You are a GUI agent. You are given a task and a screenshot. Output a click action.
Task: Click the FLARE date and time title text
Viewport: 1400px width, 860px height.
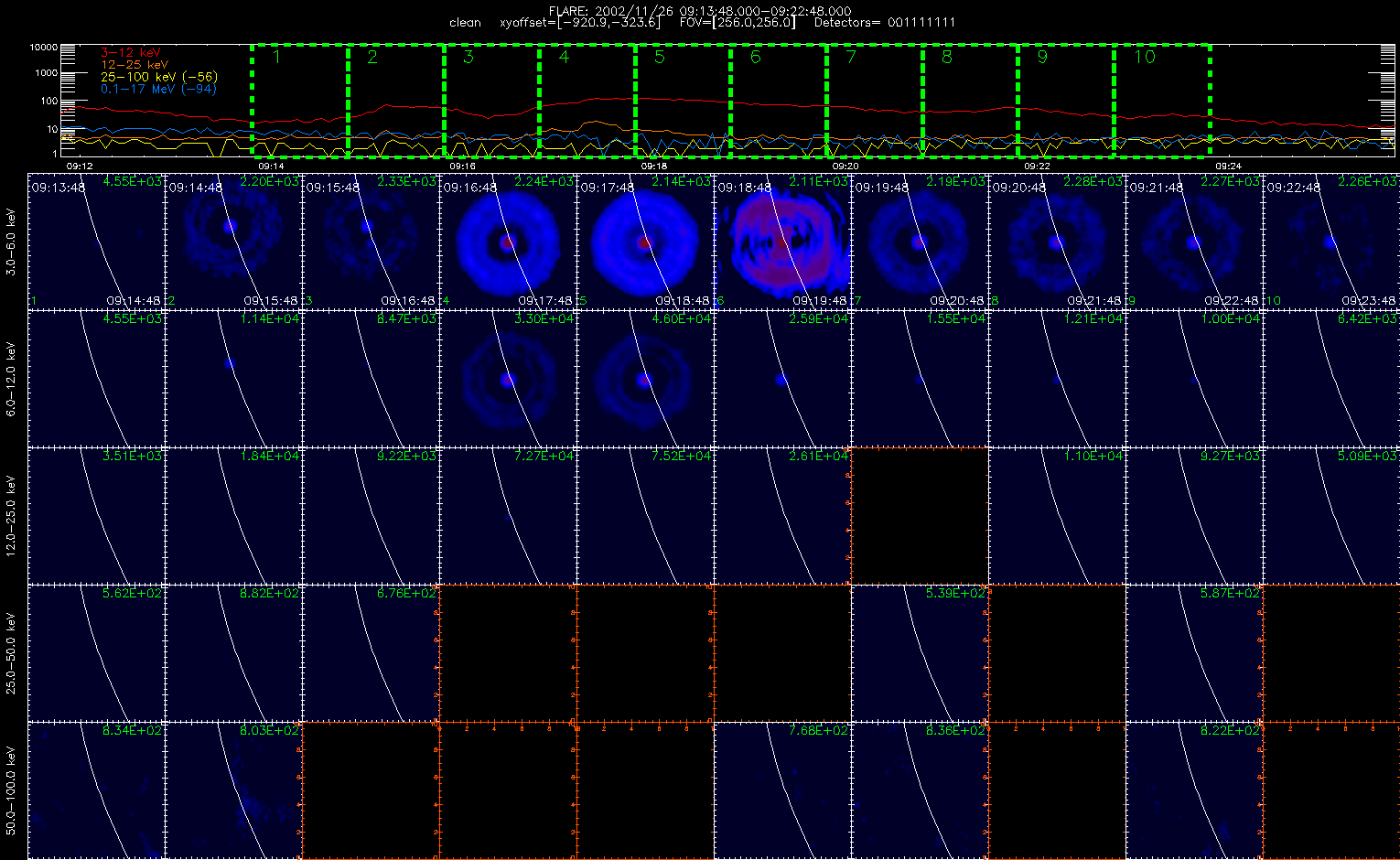pos(699,11)
